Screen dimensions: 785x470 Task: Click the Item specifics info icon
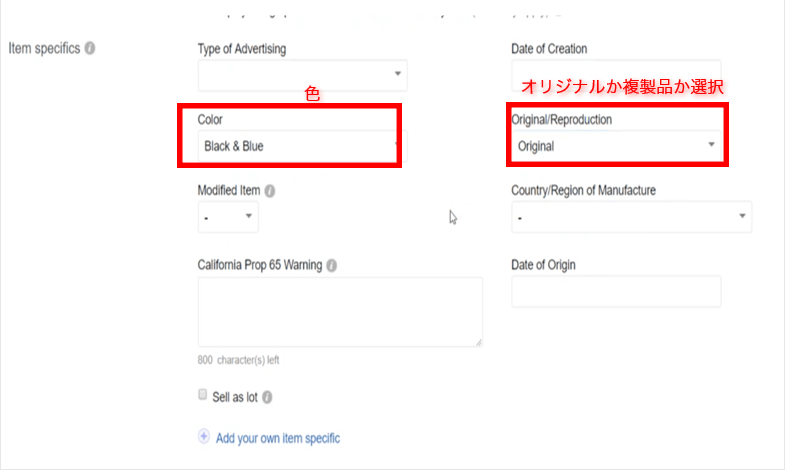tap(90, 49)
